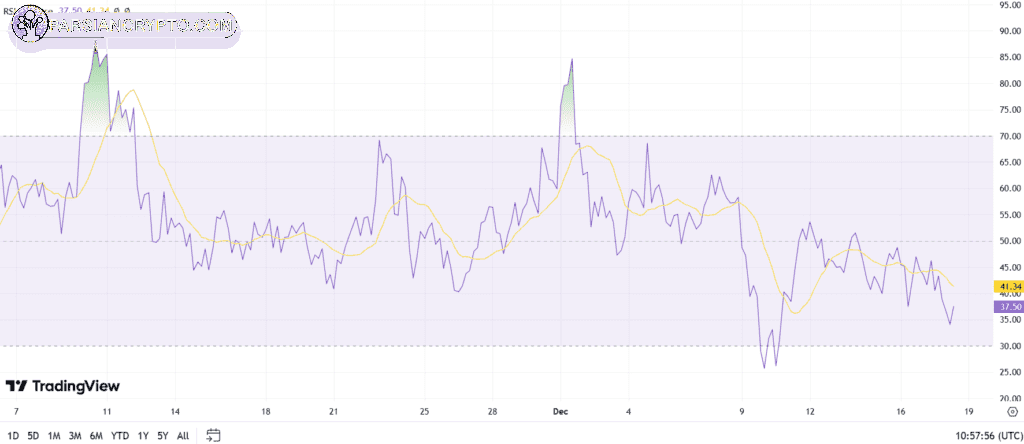Click the date label 16 on time axis
Viewport: 1024px width, 444px height.
click(901, 412)
